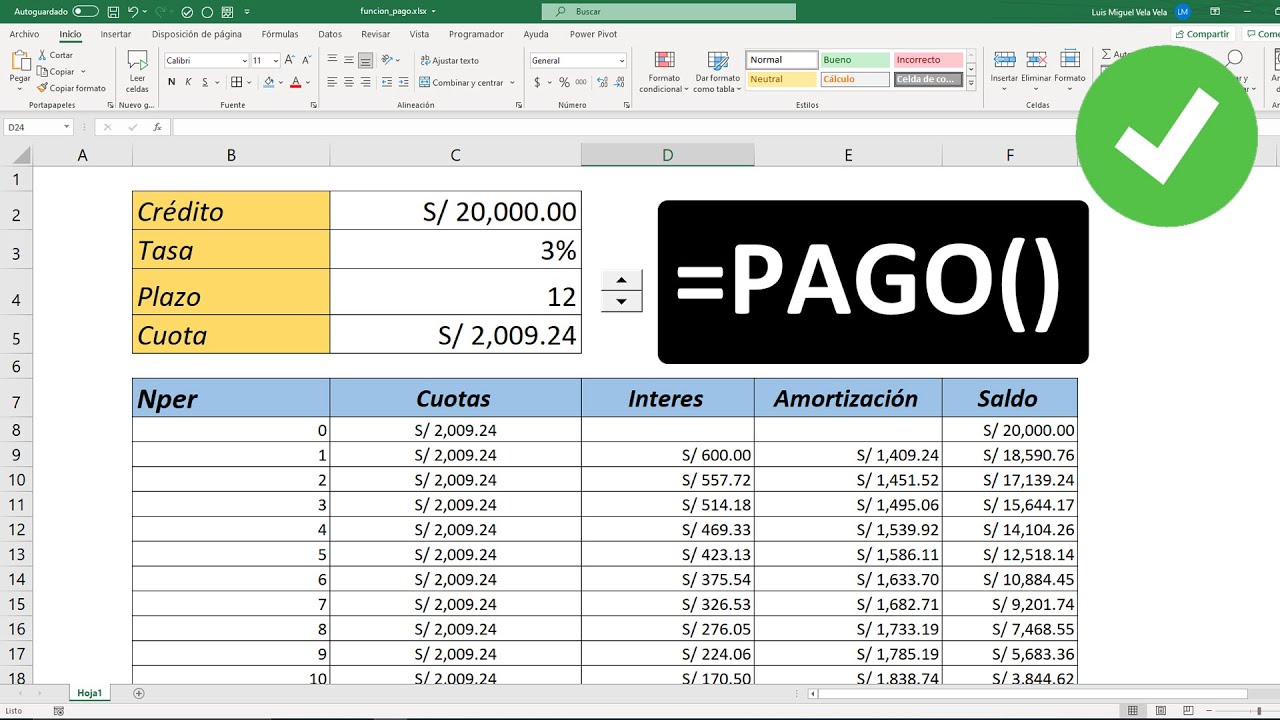Toggle Ajustar texto wrap option
Image resolution: width=1280 pixels, height=720 pixels.
click(449, 61)
